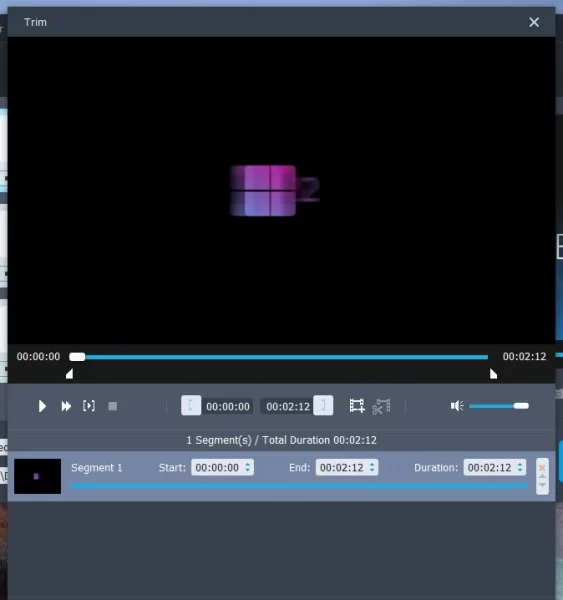
Task: Click the Duration stepper arrows
Action: (x=520, y=467)
